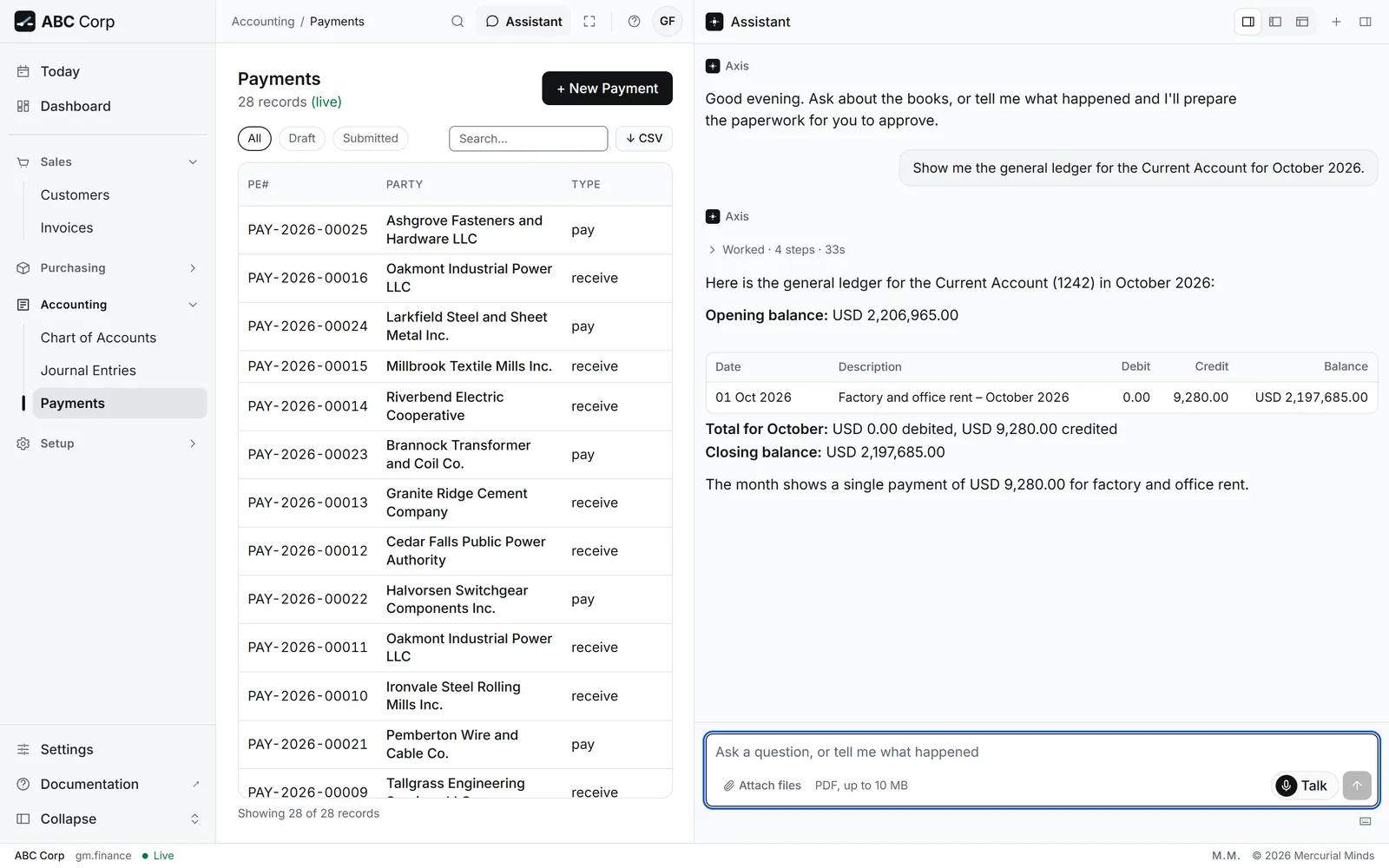Image resolution: width=1389 pixels, height=868 pixels.
Task: Start a new assistant chat with plus icon
Action: [1337, 22]
